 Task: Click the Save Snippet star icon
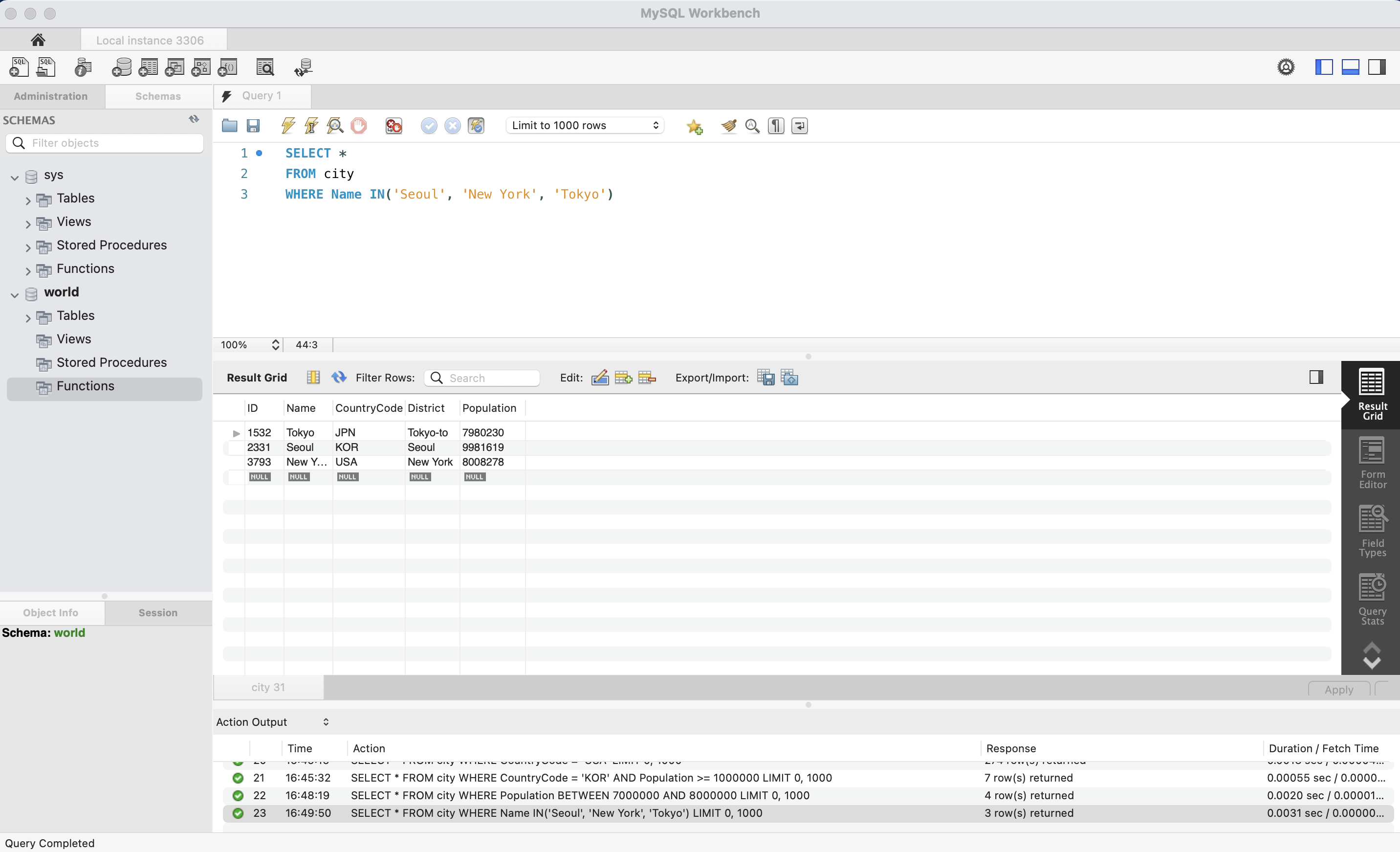click(694, 126)
